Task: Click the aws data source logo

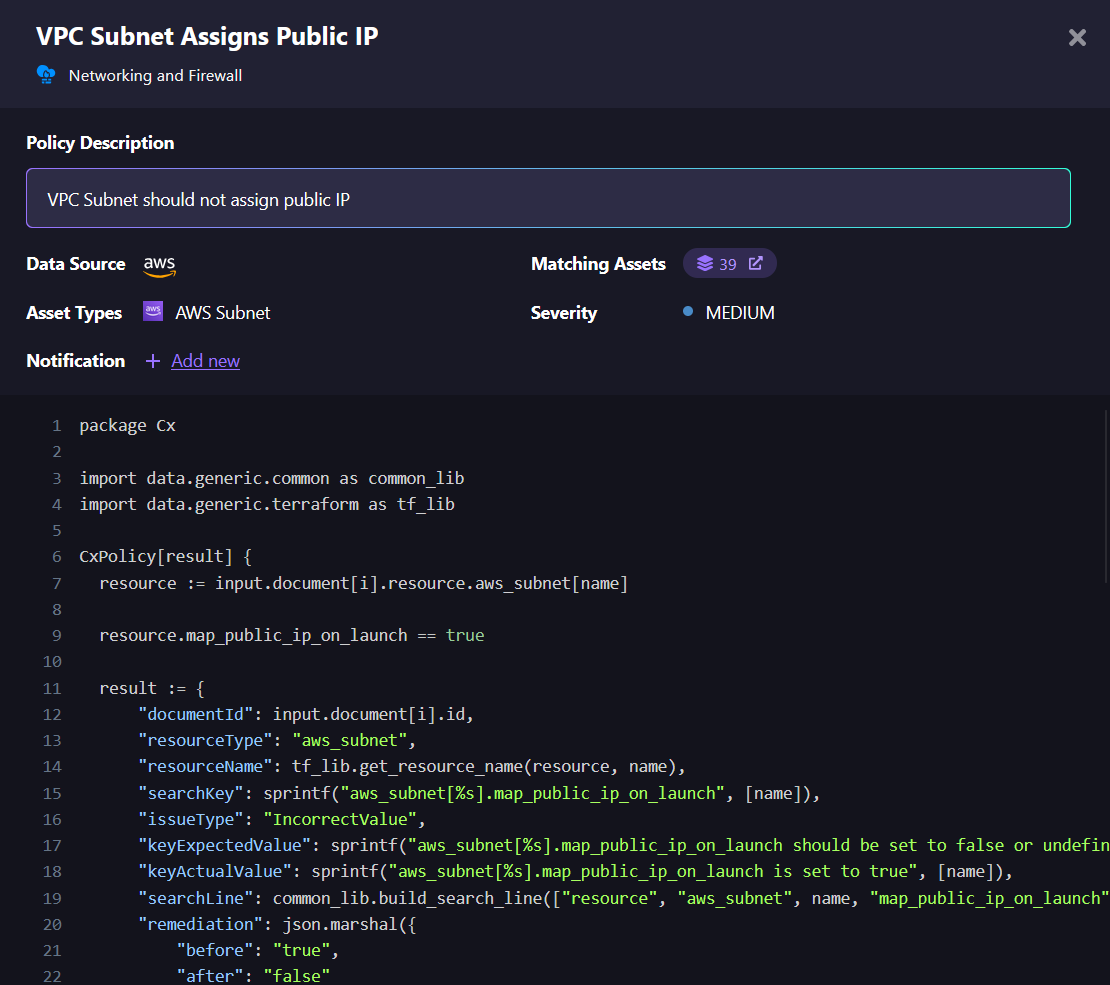Action: (159, 266)
